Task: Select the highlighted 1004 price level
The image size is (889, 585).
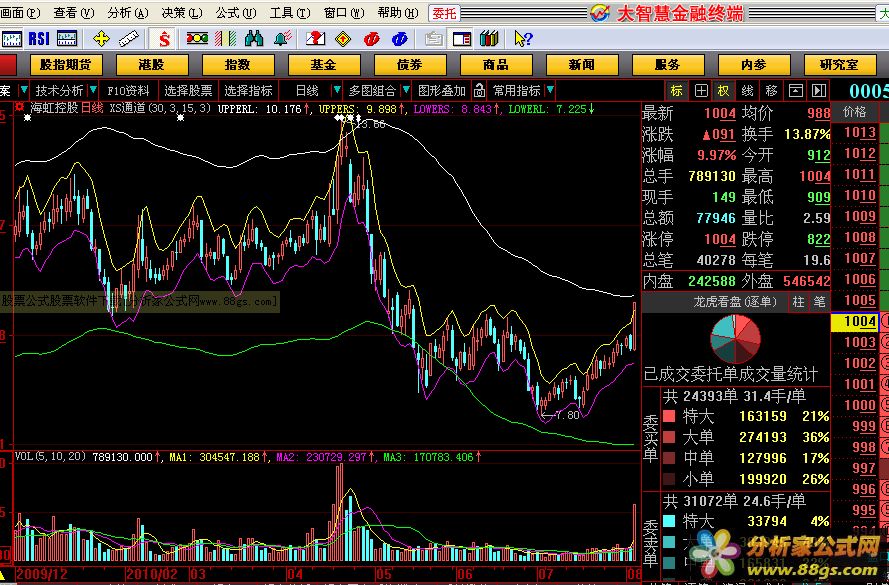Action: (x=856, y=321)
